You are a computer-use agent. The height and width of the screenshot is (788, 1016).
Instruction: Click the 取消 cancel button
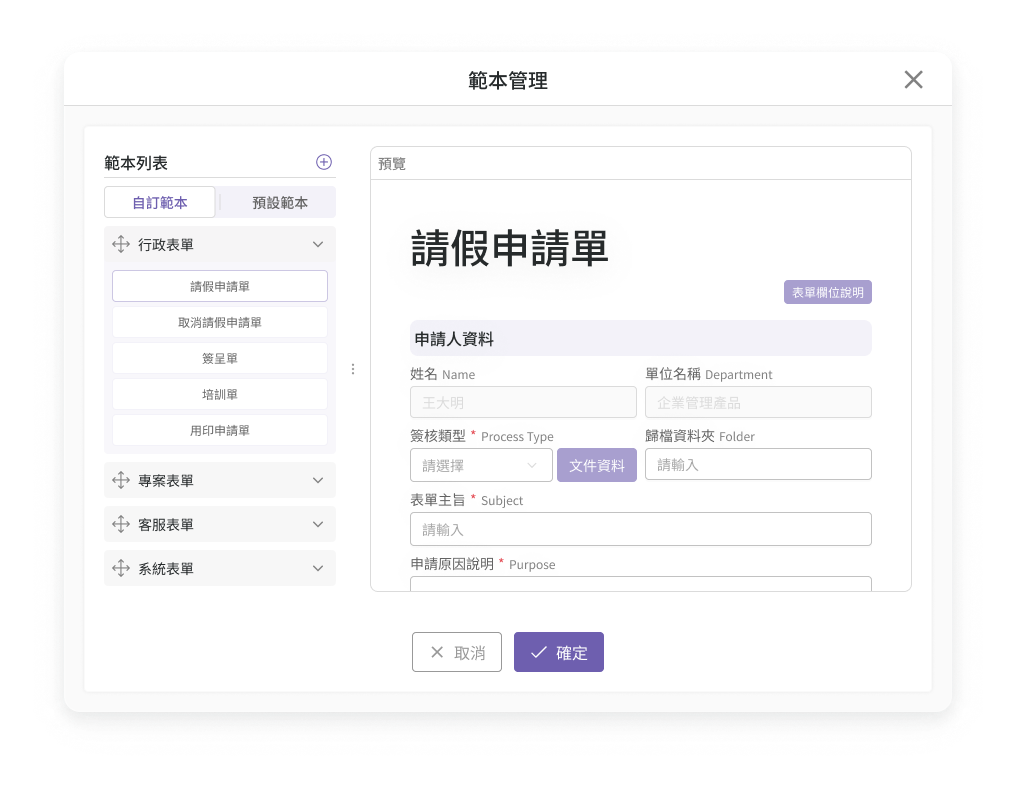click(457, 652)
